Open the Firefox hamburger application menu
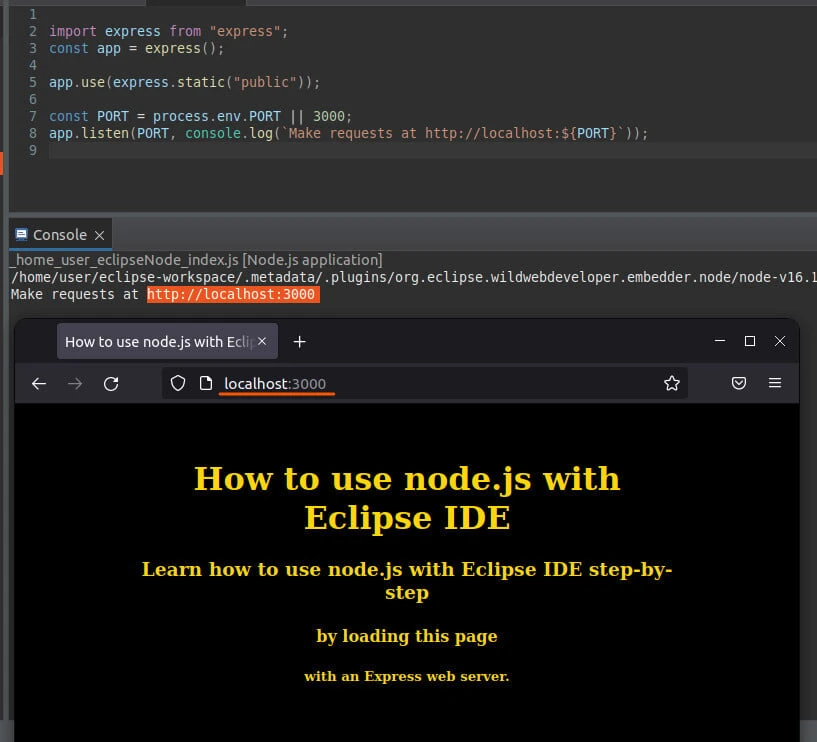 (775, 384)
